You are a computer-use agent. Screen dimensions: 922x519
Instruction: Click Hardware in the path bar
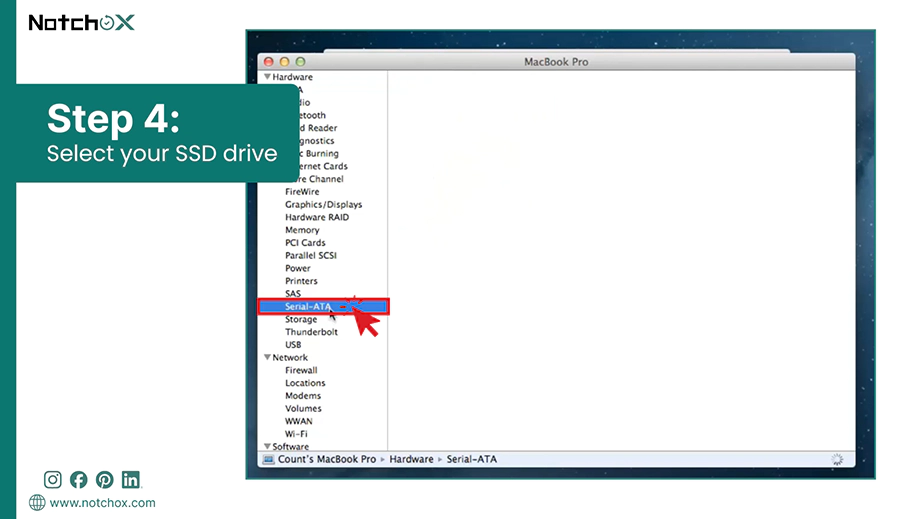point(411,460)
